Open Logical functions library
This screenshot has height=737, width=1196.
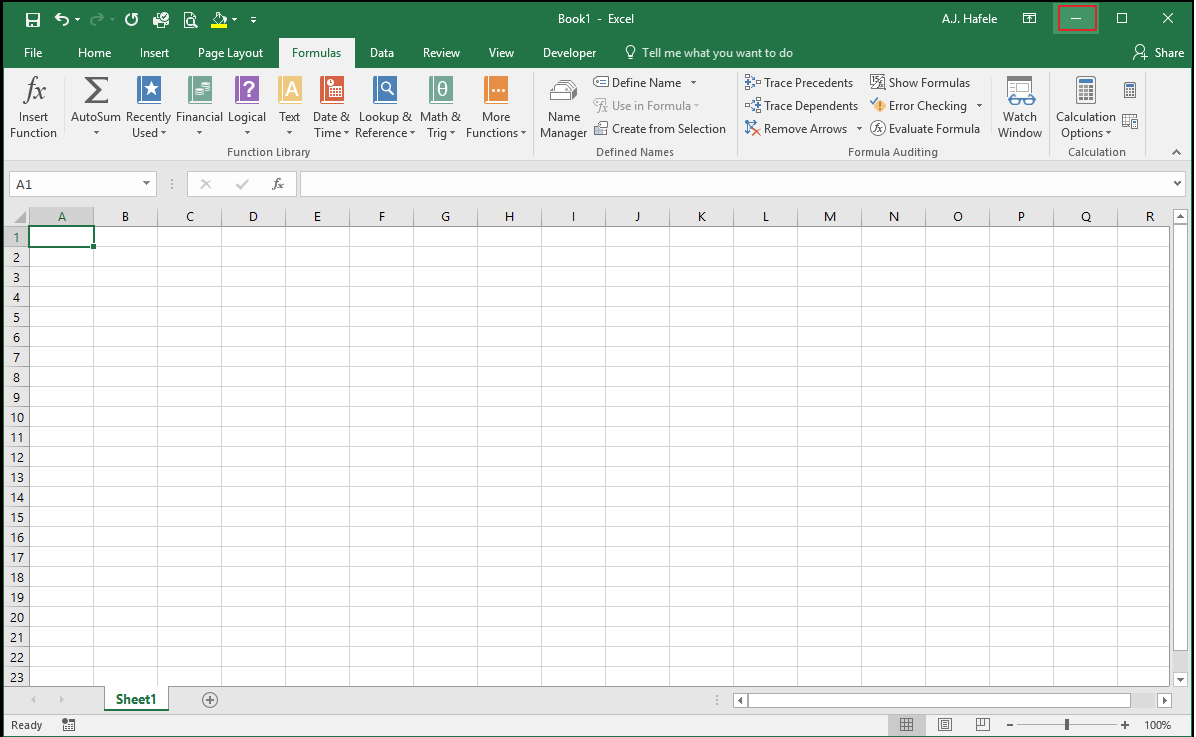[x=247, y=107]
